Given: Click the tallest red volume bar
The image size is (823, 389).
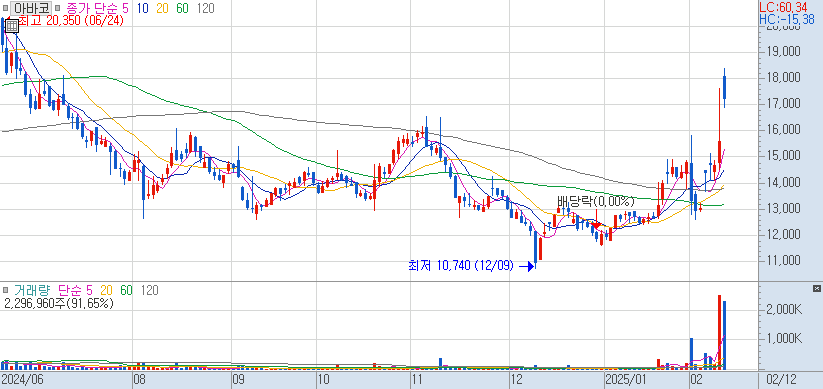Looking at the screenshot, I should pyautogui.click(x=719, y=332).
